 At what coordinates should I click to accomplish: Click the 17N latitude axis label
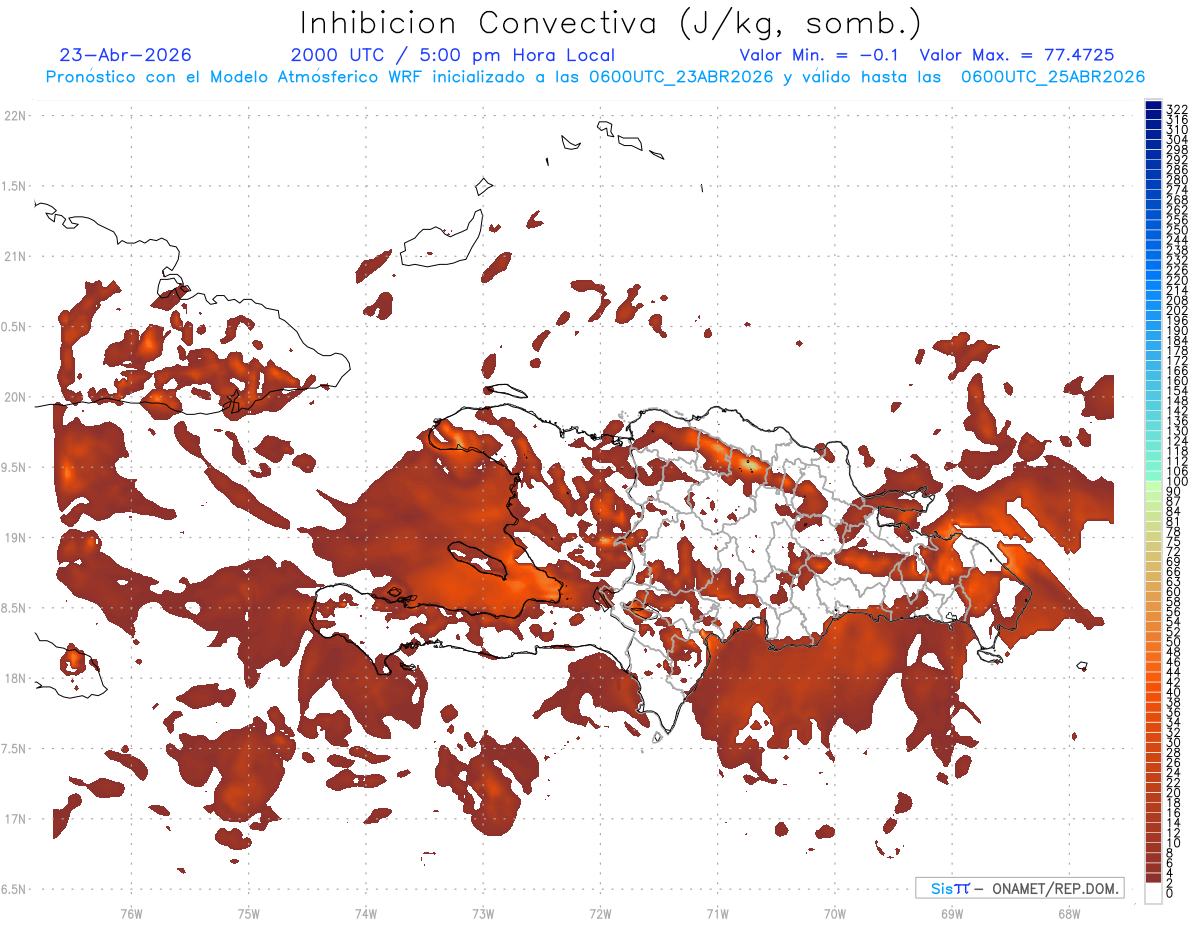15,819
